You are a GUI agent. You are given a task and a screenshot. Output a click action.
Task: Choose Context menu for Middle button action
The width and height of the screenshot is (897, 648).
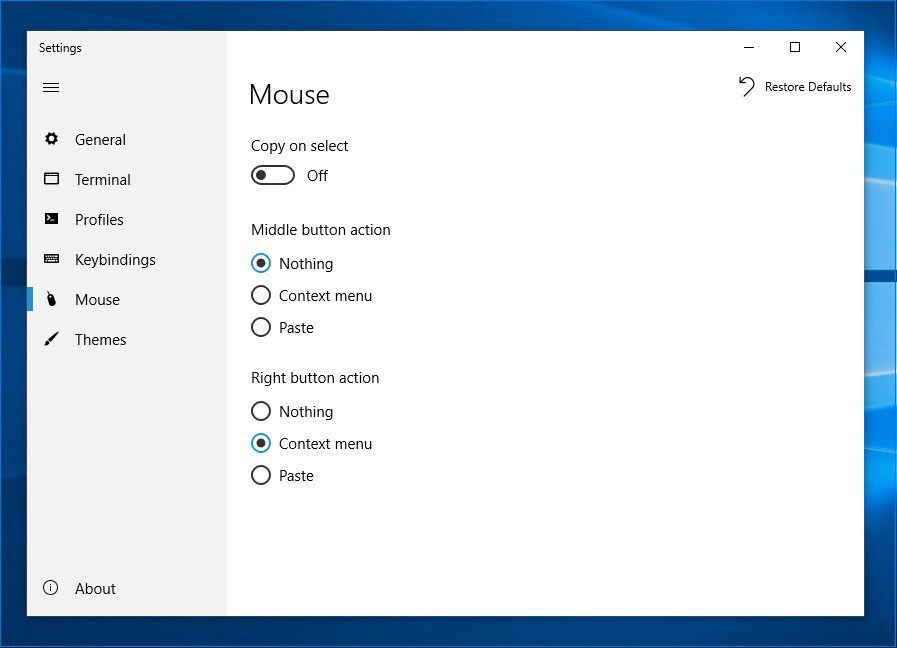pos(261,296)
